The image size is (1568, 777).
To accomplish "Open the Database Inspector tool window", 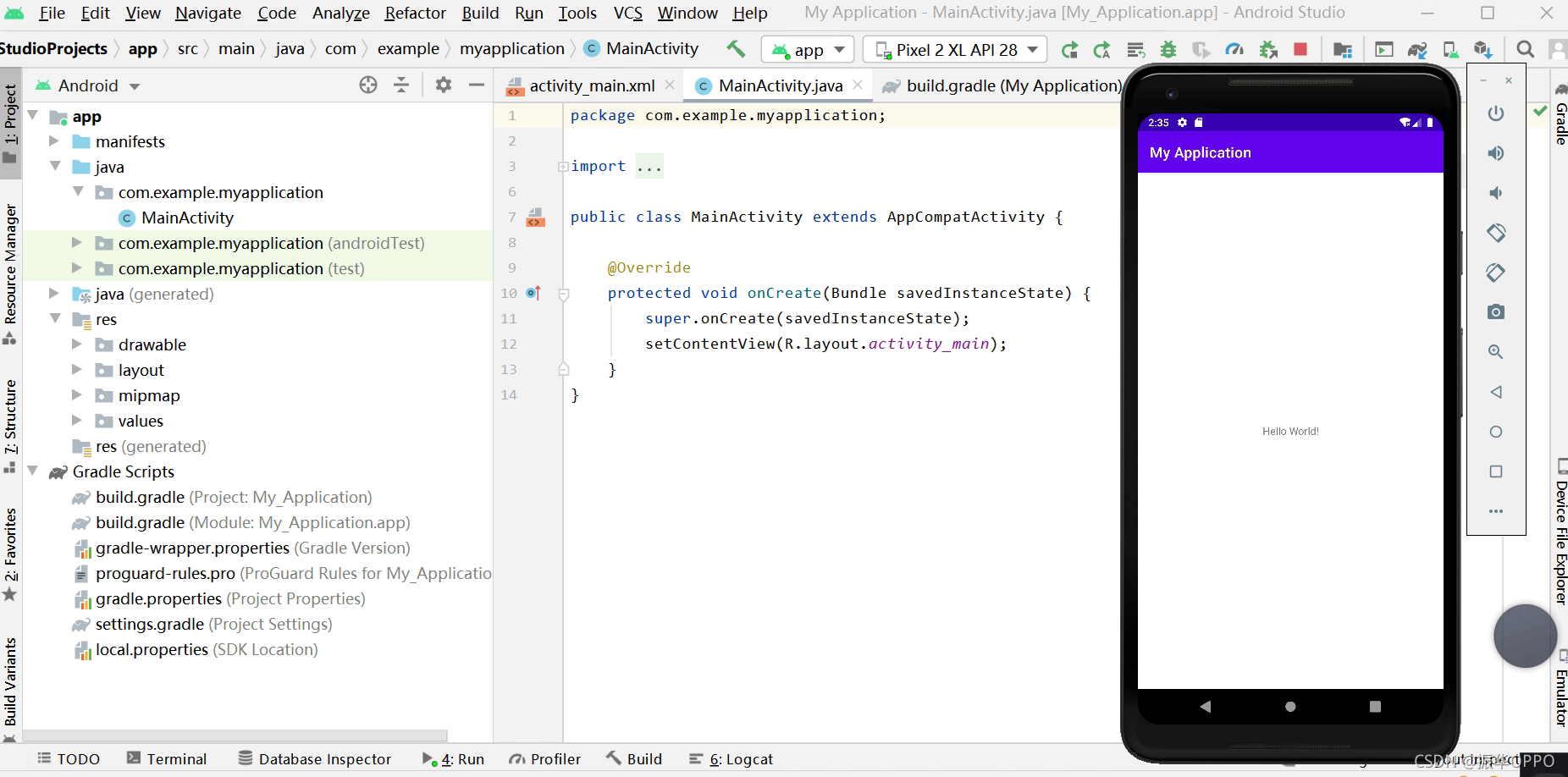I will click(x=315, y=758).
